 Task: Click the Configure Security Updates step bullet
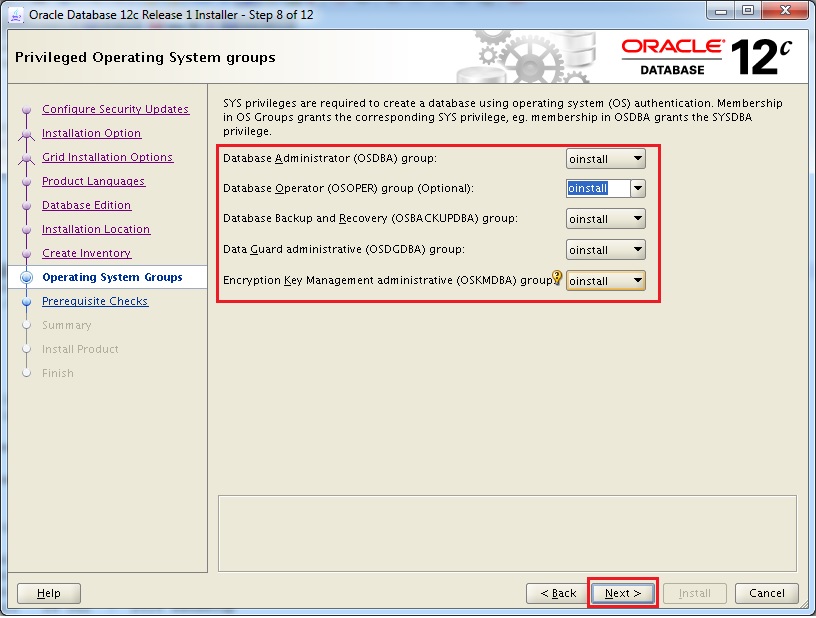point(27,110)
